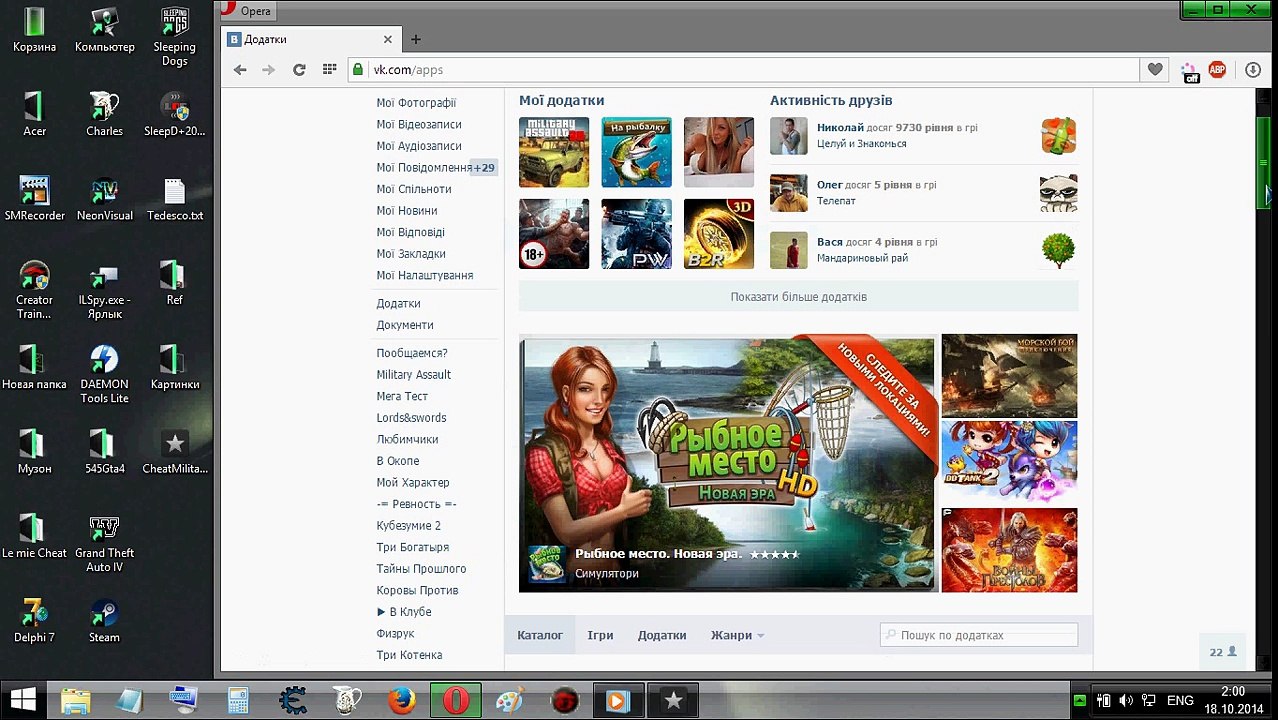Open the Windows Start button

[x=23, y=700]
